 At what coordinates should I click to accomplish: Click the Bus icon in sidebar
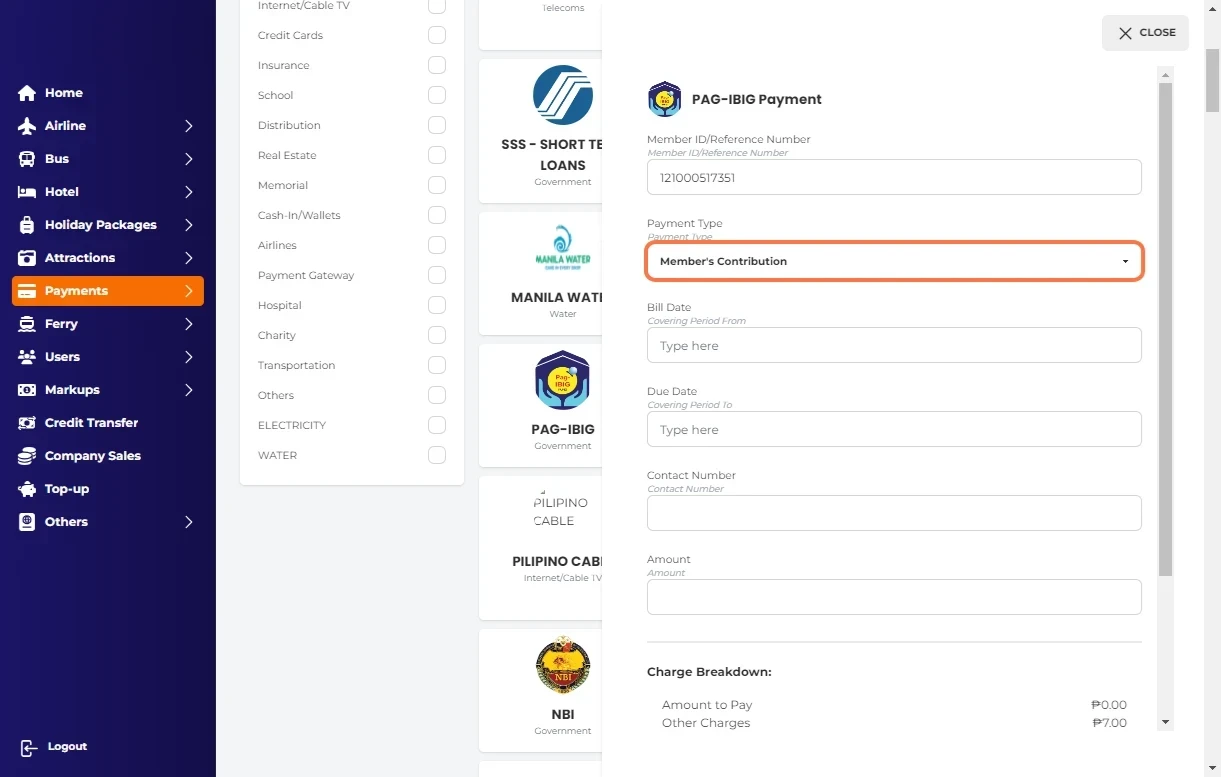(27, 159)
